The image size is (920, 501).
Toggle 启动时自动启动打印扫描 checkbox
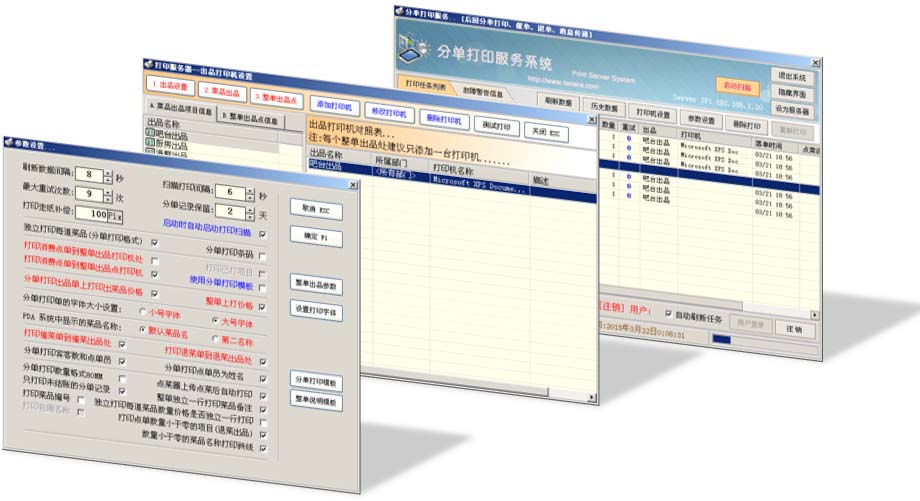pos(263,235)
